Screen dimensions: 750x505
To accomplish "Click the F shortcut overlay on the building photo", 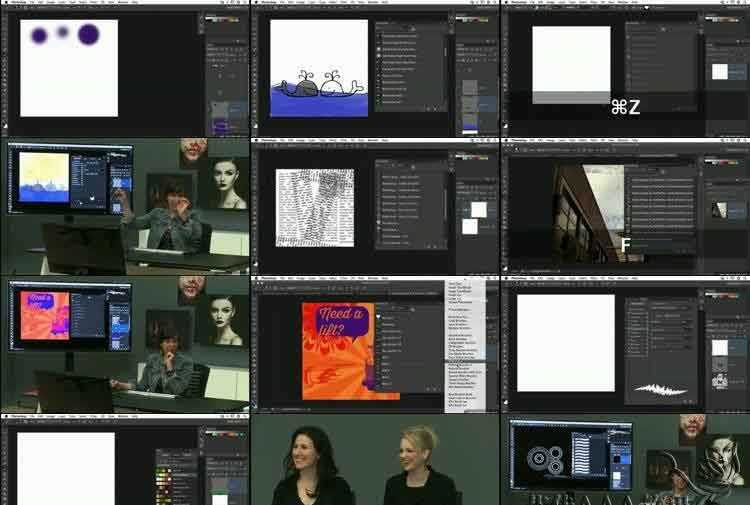I will point(625,244).
